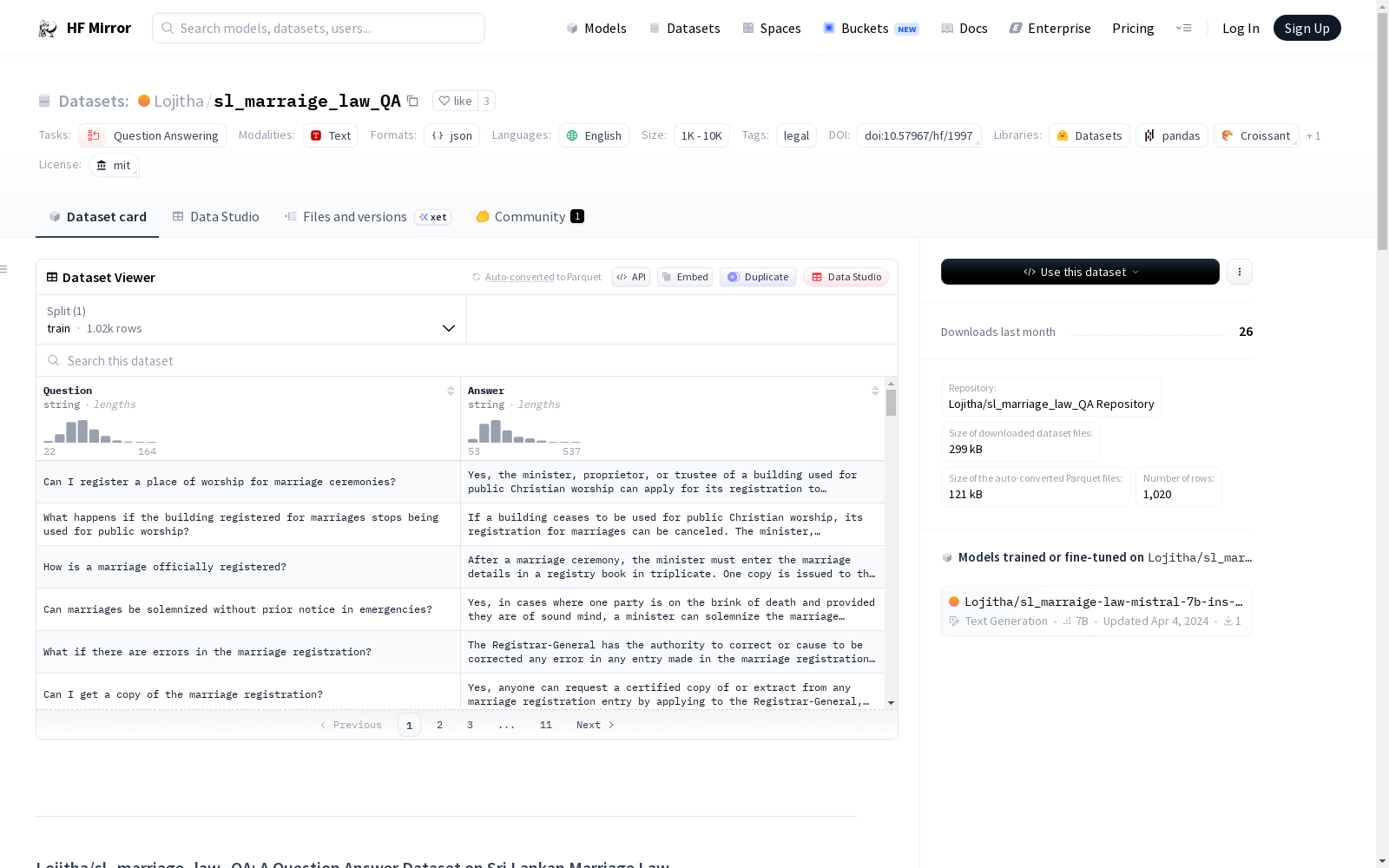Open Buckets in the top navigation
The width and height of the screenshot is (1389, 868).
tap(870, 28)
